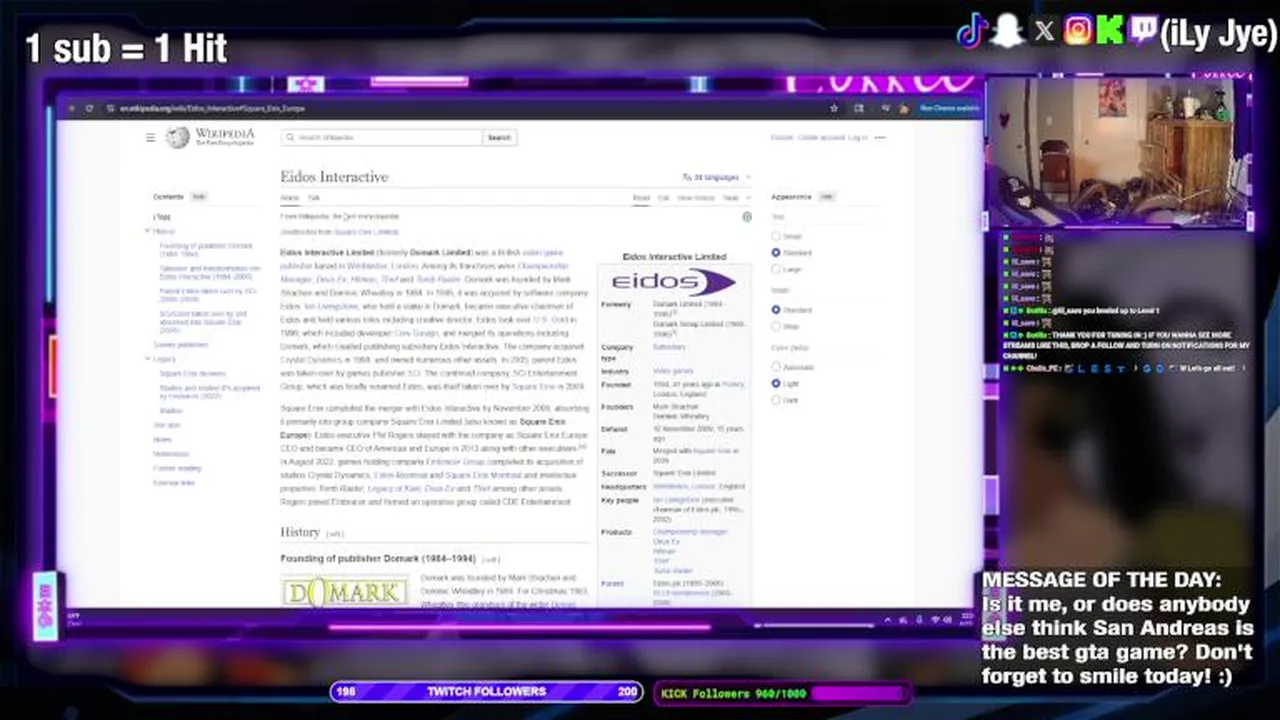Click the browser address bar URL
1280x720 pixels.
tap(212, 108)
